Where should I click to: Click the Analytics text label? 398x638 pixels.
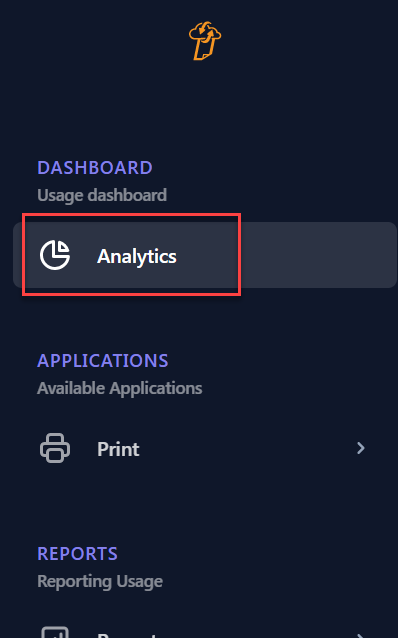click(137, 256)
